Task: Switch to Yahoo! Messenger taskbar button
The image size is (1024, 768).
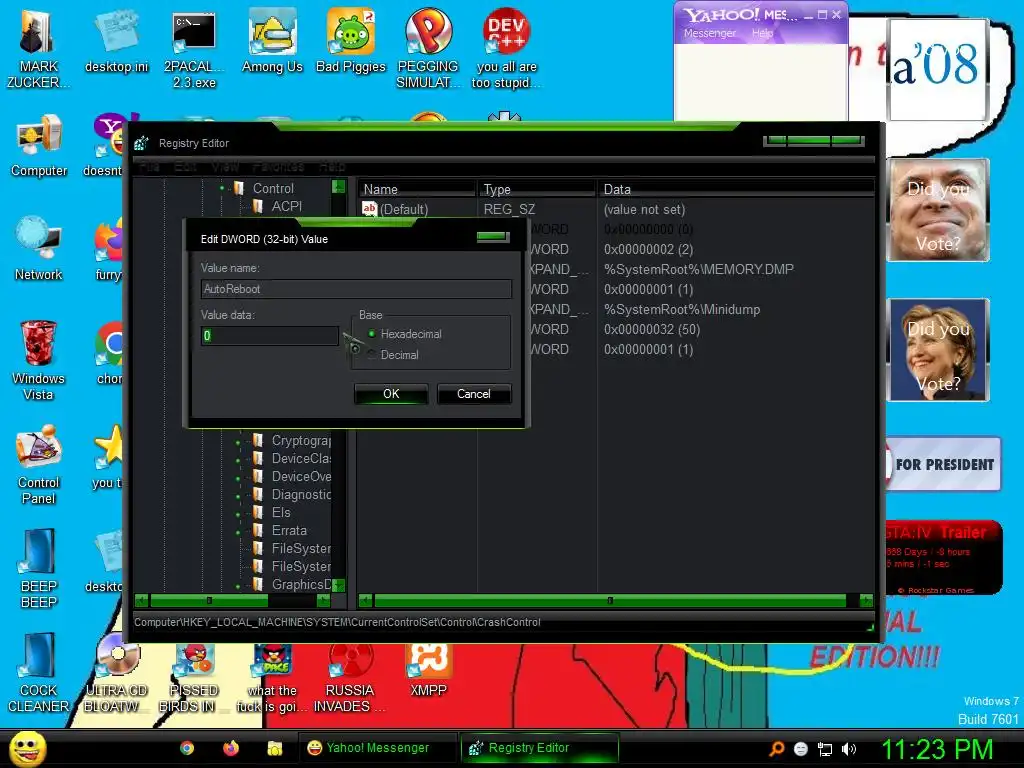Action: click(x=377, y=748)
